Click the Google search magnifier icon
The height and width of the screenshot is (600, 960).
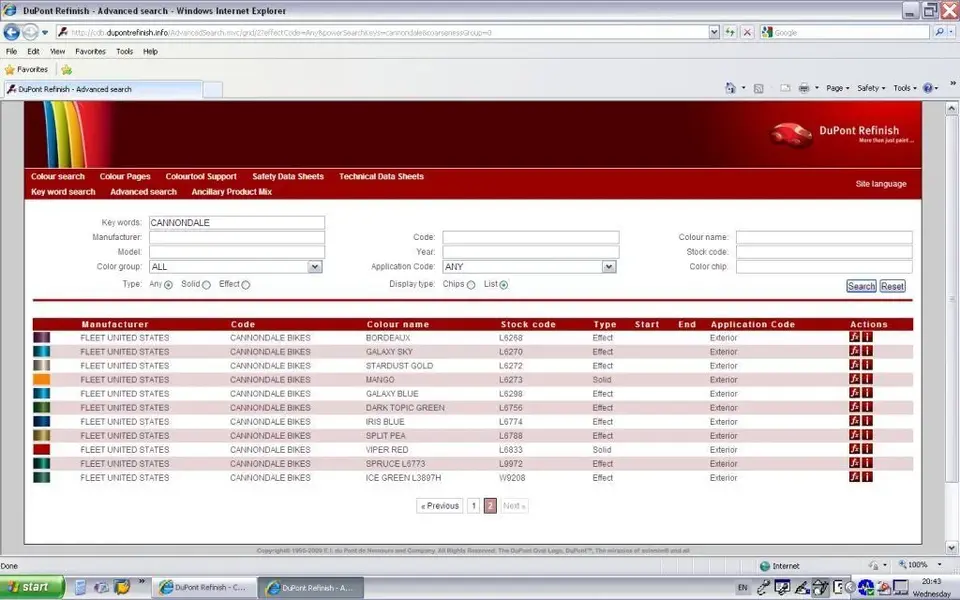(x=940, y=32)
